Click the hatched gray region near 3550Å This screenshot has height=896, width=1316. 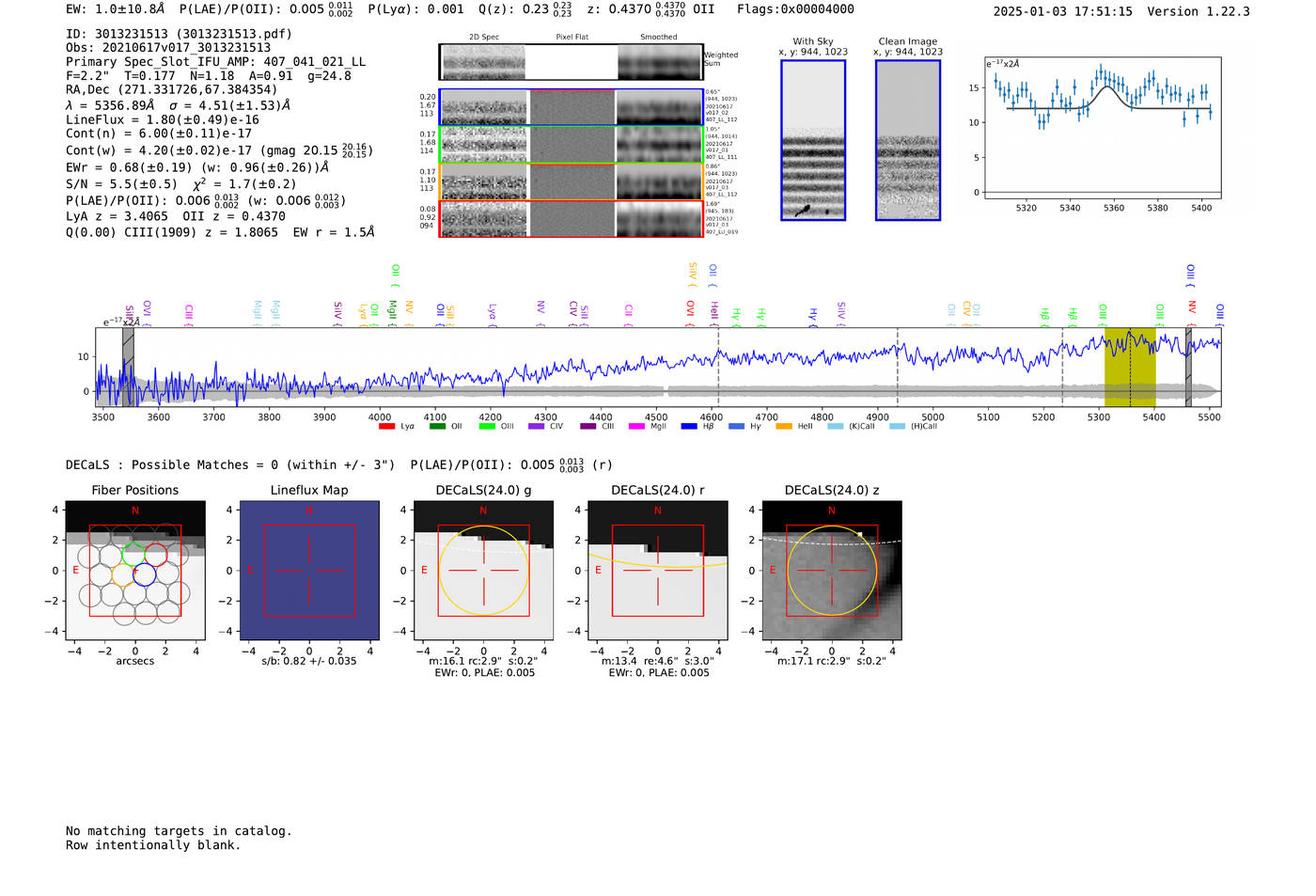(x=128, y=368)
